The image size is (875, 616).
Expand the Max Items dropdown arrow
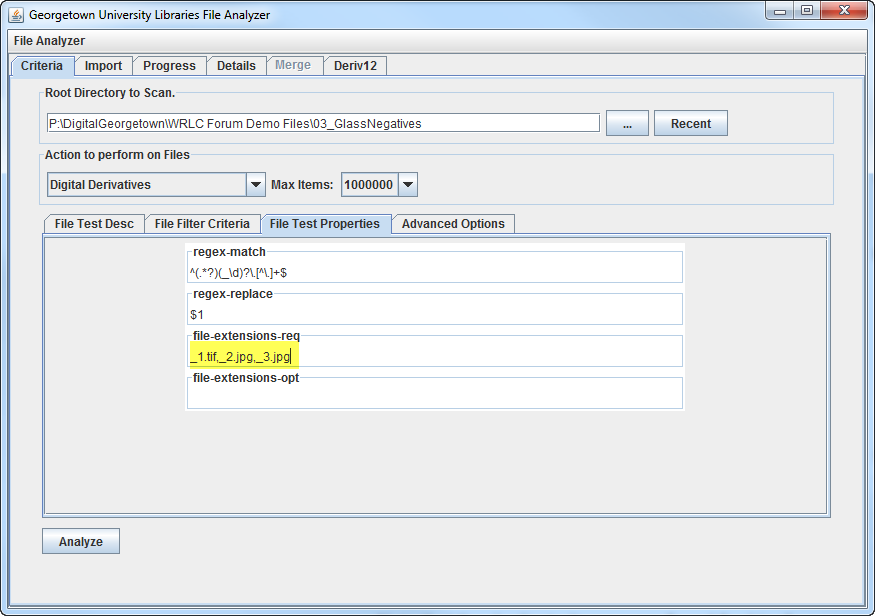click(408, 185)
